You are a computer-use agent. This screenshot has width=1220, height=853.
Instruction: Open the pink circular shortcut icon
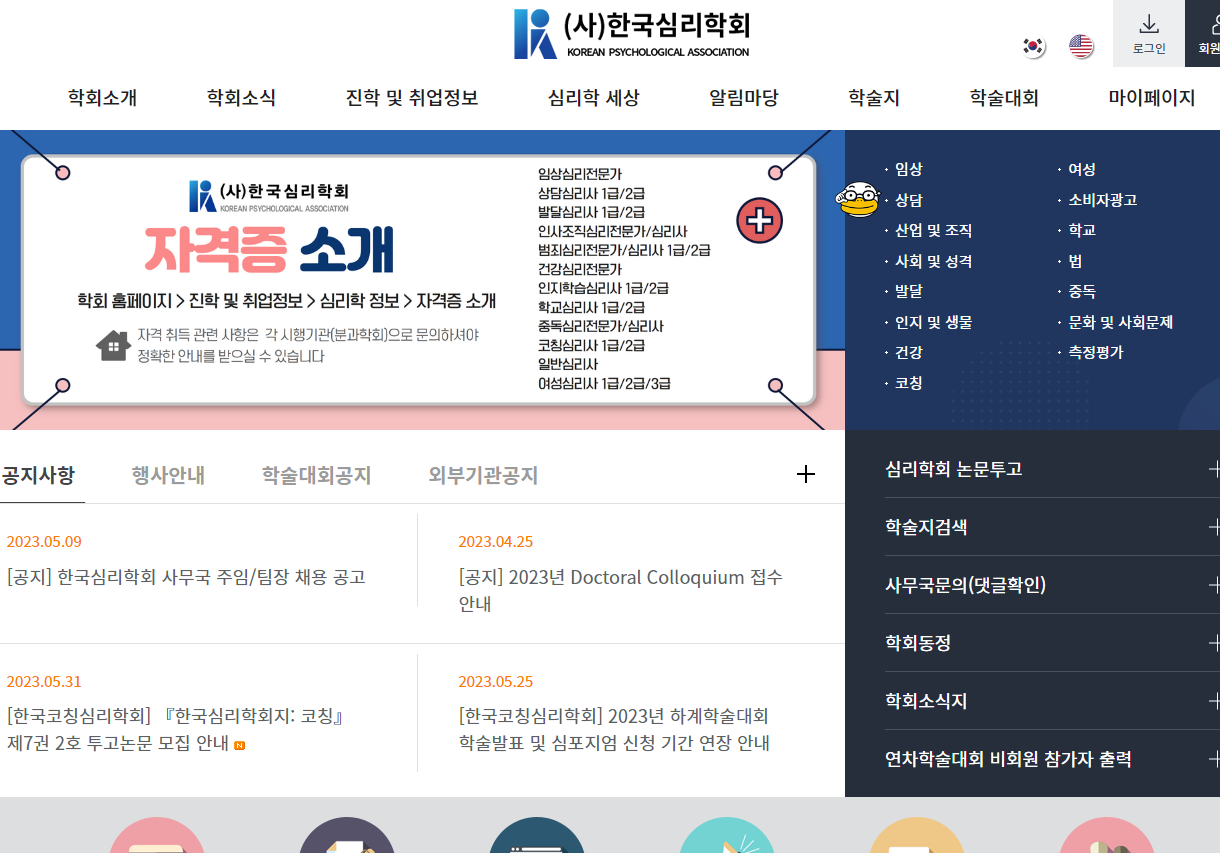click(157, 835)
